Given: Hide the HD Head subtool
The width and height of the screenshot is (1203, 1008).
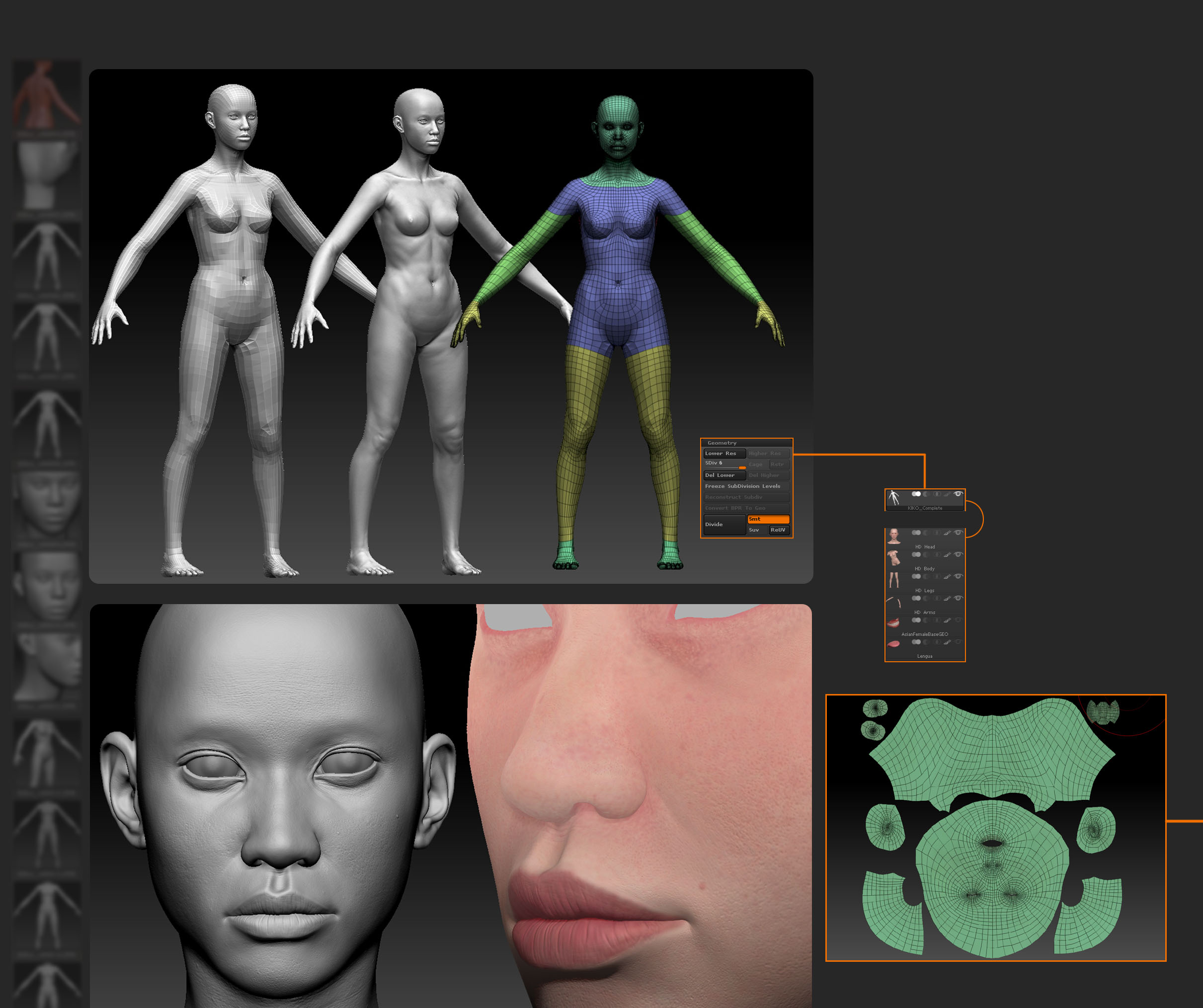Looking at the screenshot, I should pyautogui.click(x=959, y=533).
